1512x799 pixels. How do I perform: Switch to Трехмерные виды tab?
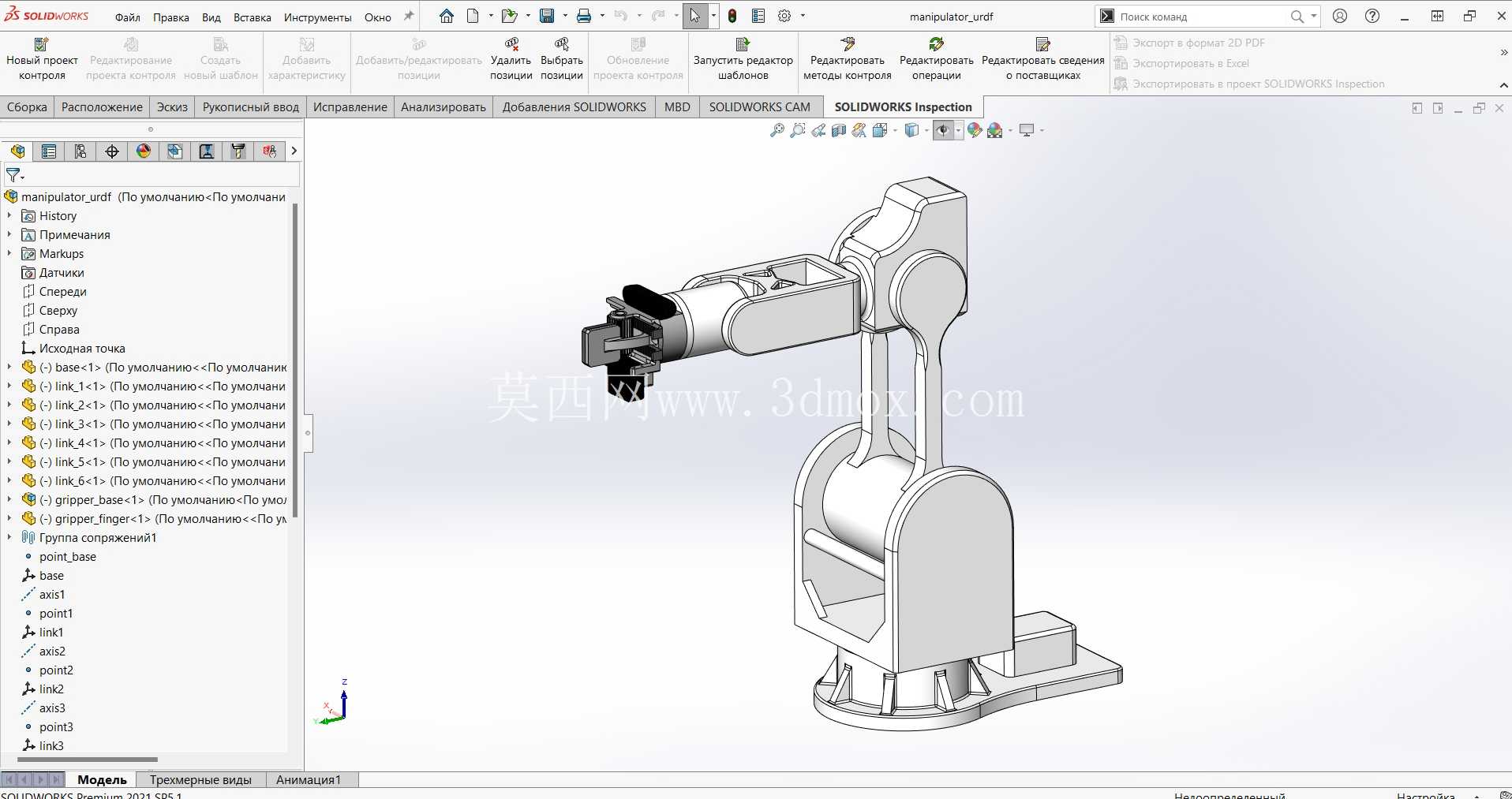(200, 779)
